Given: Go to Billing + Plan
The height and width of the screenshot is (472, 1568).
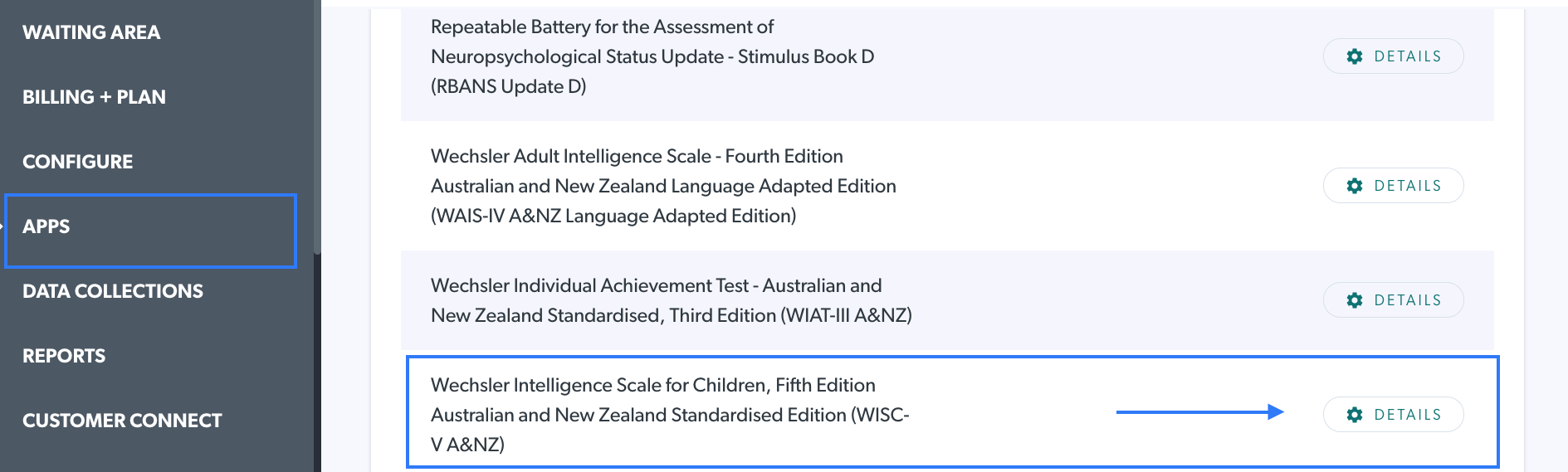Looking at the screenshot, I should point(94,97).
